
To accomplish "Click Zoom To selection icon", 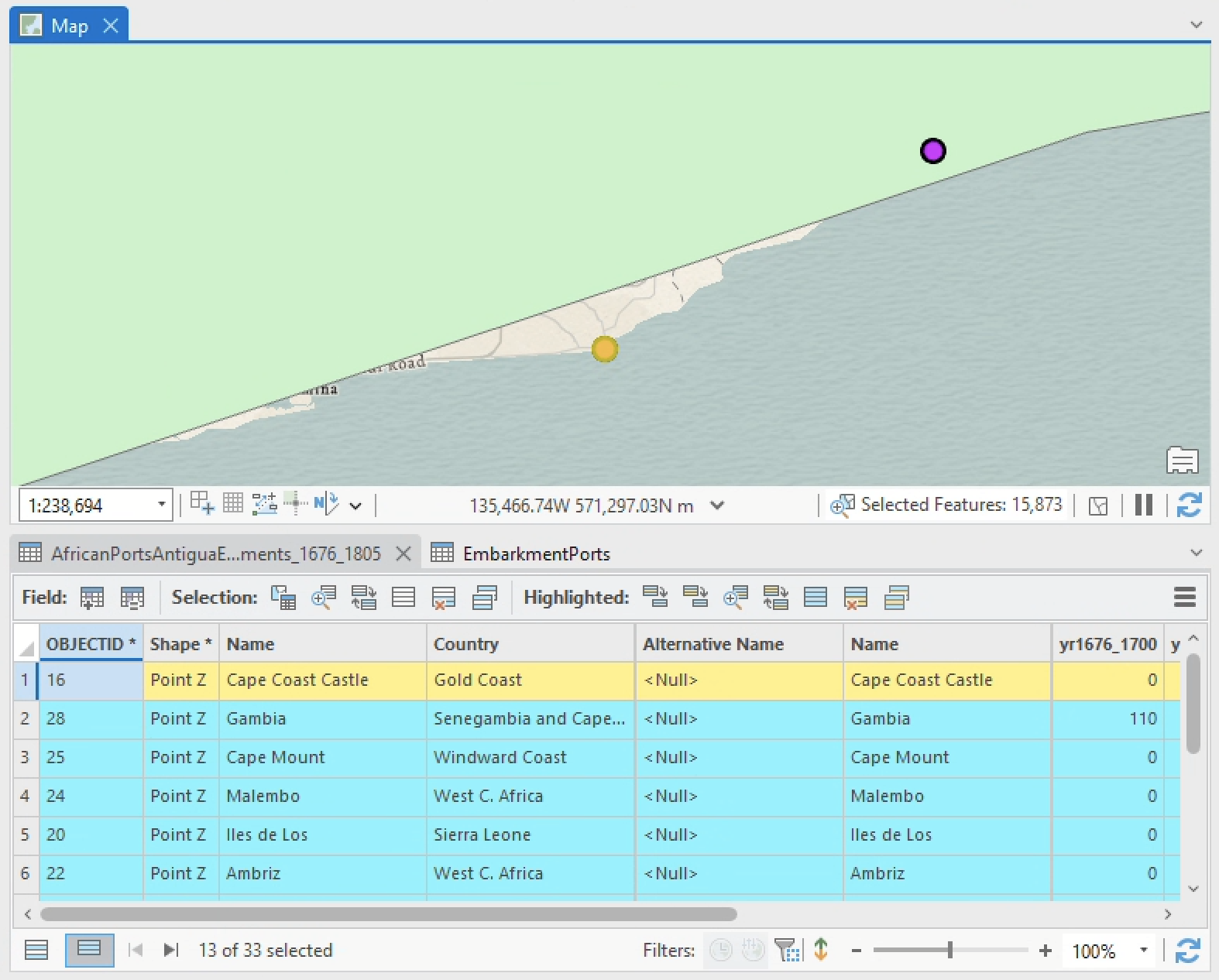I will (323, 598).
